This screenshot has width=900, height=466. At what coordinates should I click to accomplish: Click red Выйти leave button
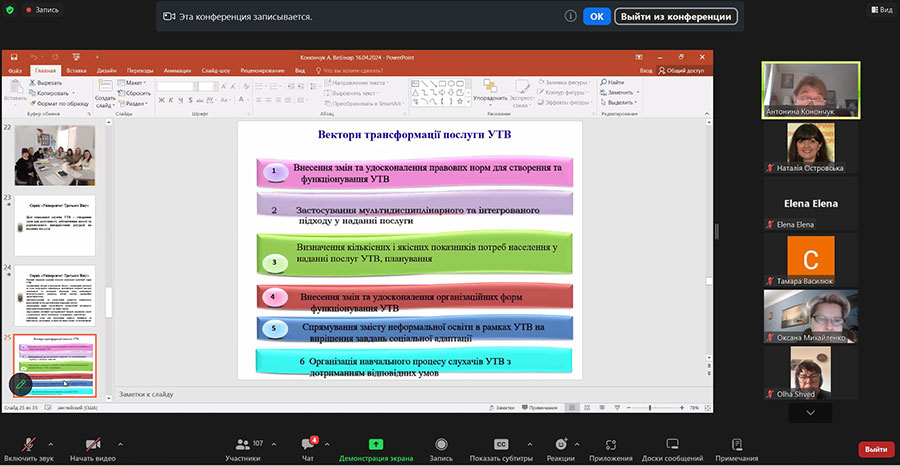[876, 449]
